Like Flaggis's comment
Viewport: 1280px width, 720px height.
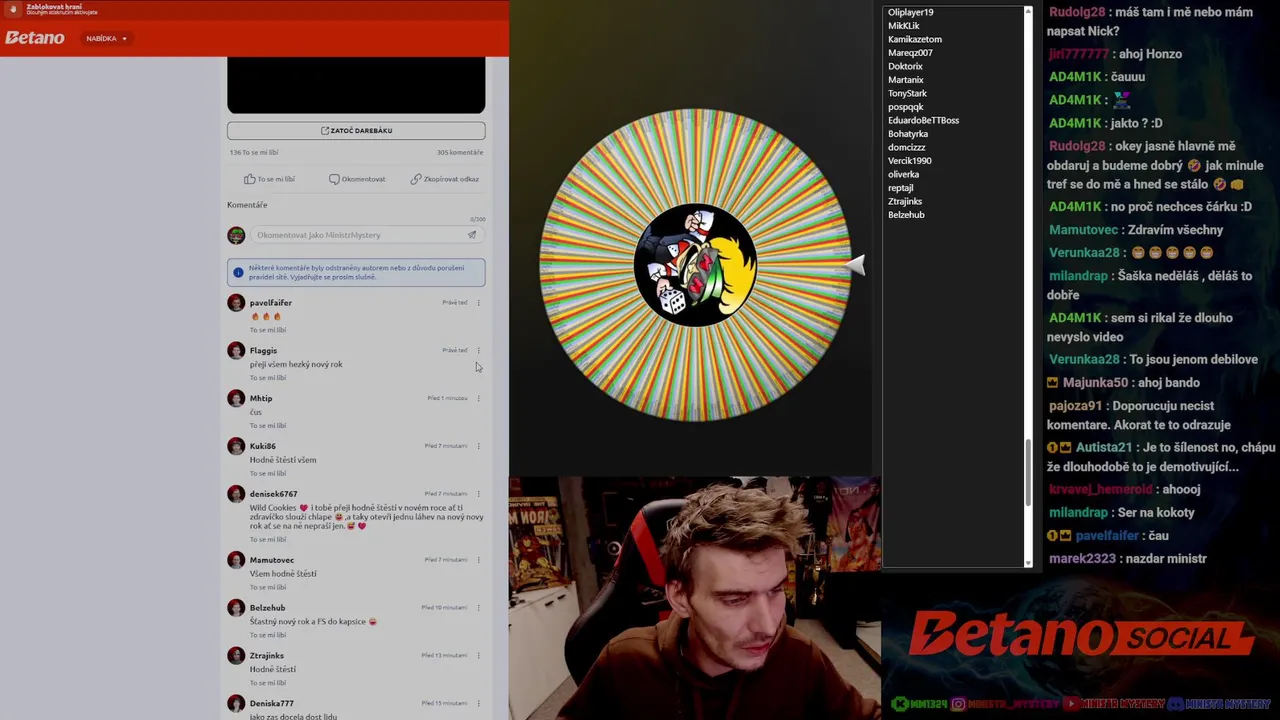[x=268, y=378]
